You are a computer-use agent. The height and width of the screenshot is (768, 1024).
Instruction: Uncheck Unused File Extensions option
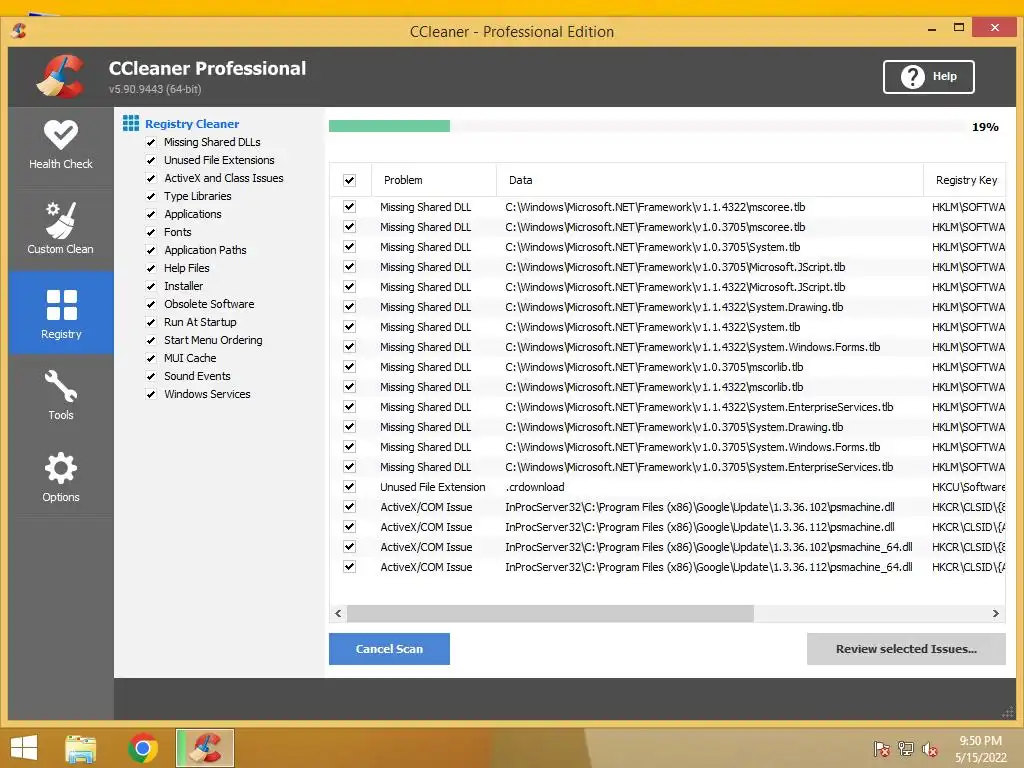click(151, 160)
